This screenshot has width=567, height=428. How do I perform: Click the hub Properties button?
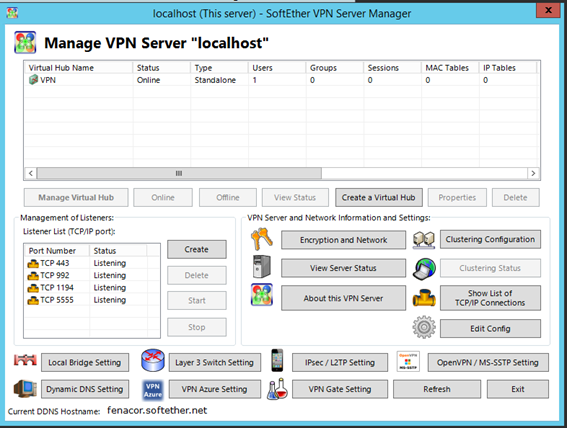457,197
